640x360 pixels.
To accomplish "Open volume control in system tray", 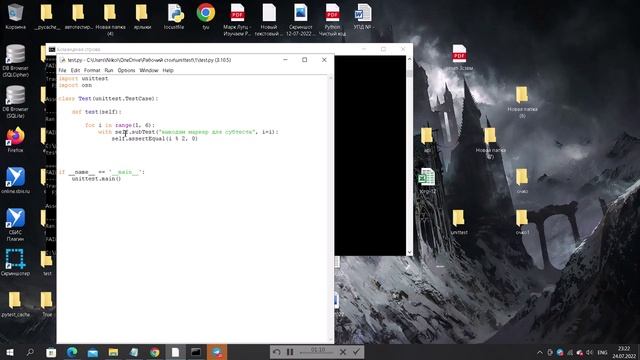I will pyautogui.click(x=589, y=352).
